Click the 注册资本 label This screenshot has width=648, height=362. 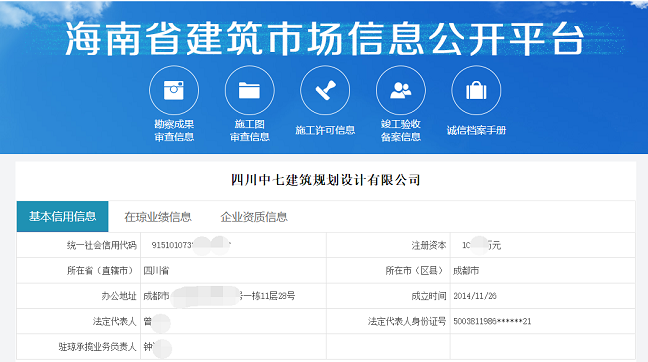click(x=429, y=245)
